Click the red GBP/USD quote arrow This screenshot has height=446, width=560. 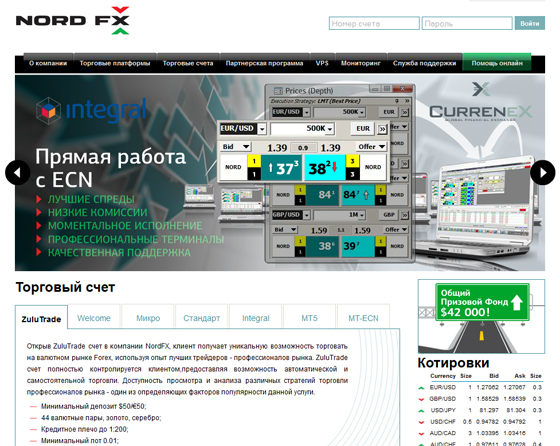pyautogui.click(x=421, y=399)
